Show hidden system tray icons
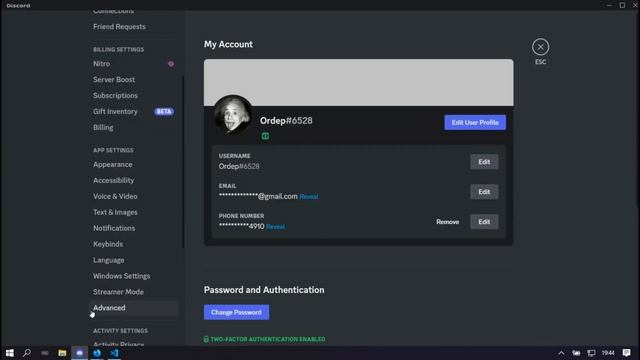 pos(561,353)
